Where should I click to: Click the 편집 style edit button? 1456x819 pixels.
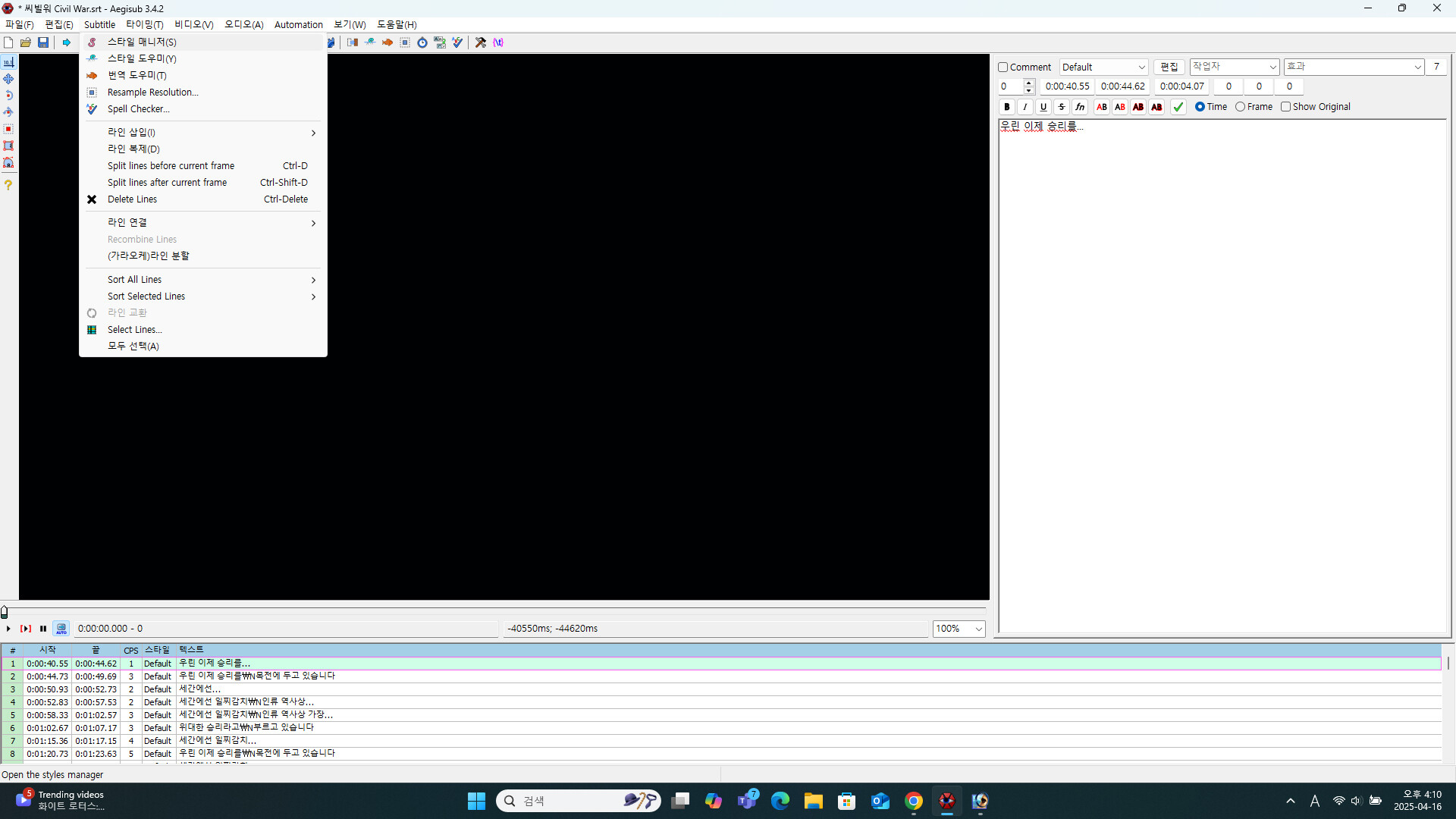pyautogui.click(x=1169, y=67)
